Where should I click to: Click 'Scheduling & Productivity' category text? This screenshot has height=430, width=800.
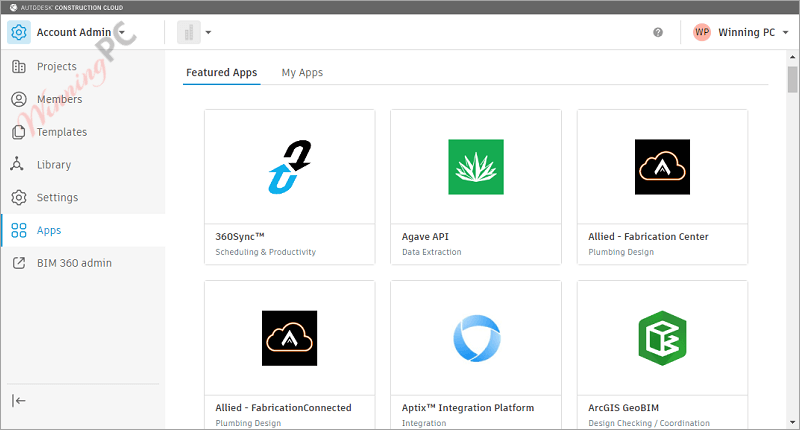(265, 252)
